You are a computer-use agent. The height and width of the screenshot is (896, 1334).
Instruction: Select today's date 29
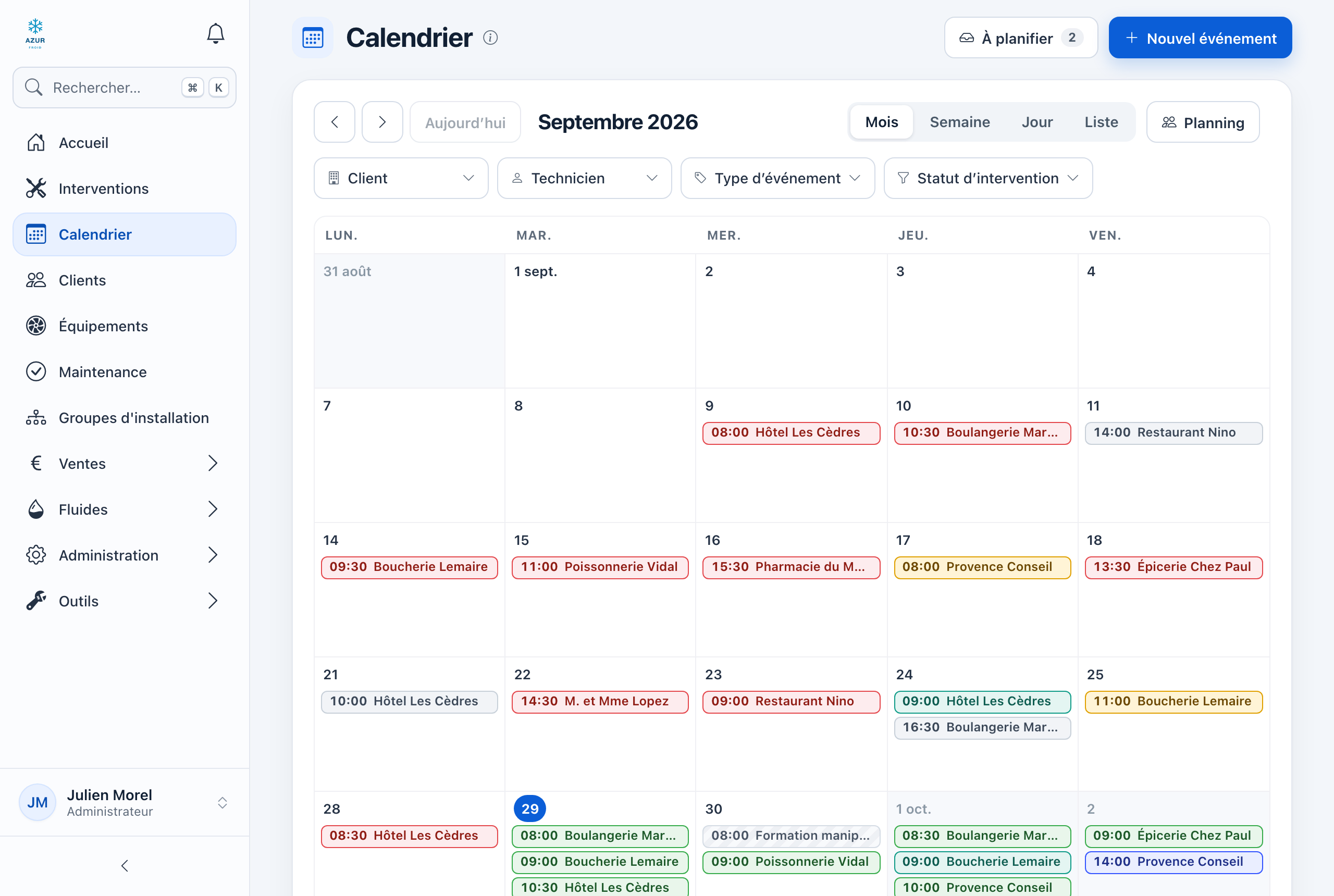[530, 808]
